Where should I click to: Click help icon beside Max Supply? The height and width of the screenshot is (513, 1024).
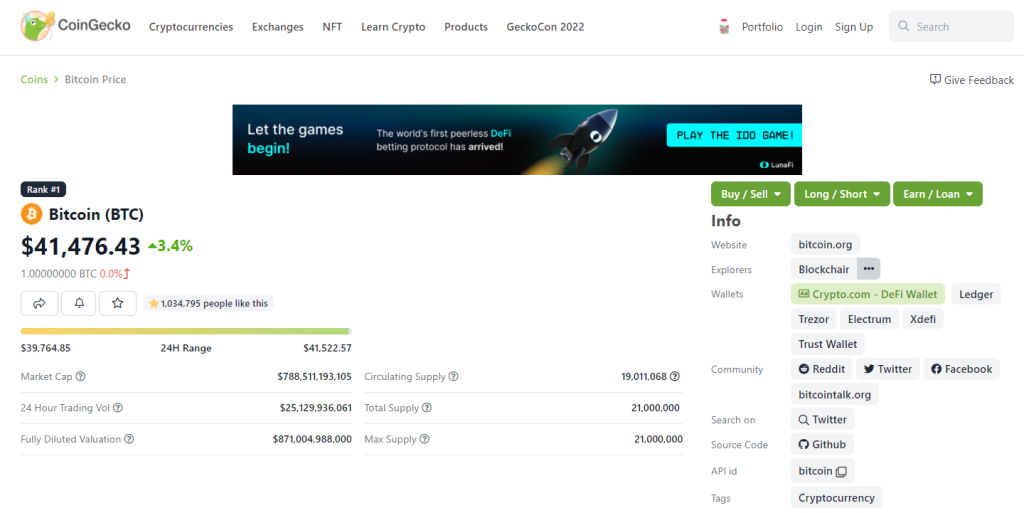424,439
